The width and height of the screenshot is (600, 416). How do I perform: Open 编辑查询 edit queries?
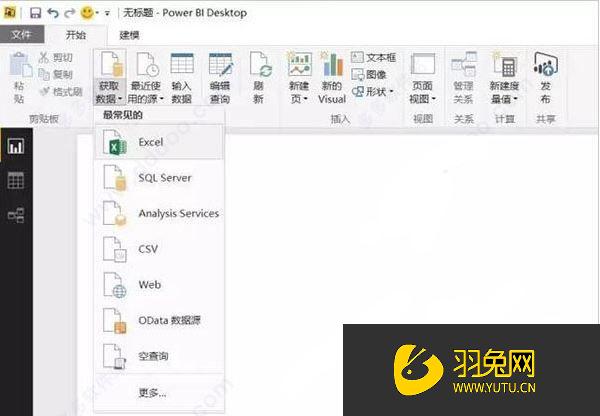(220, 78)
